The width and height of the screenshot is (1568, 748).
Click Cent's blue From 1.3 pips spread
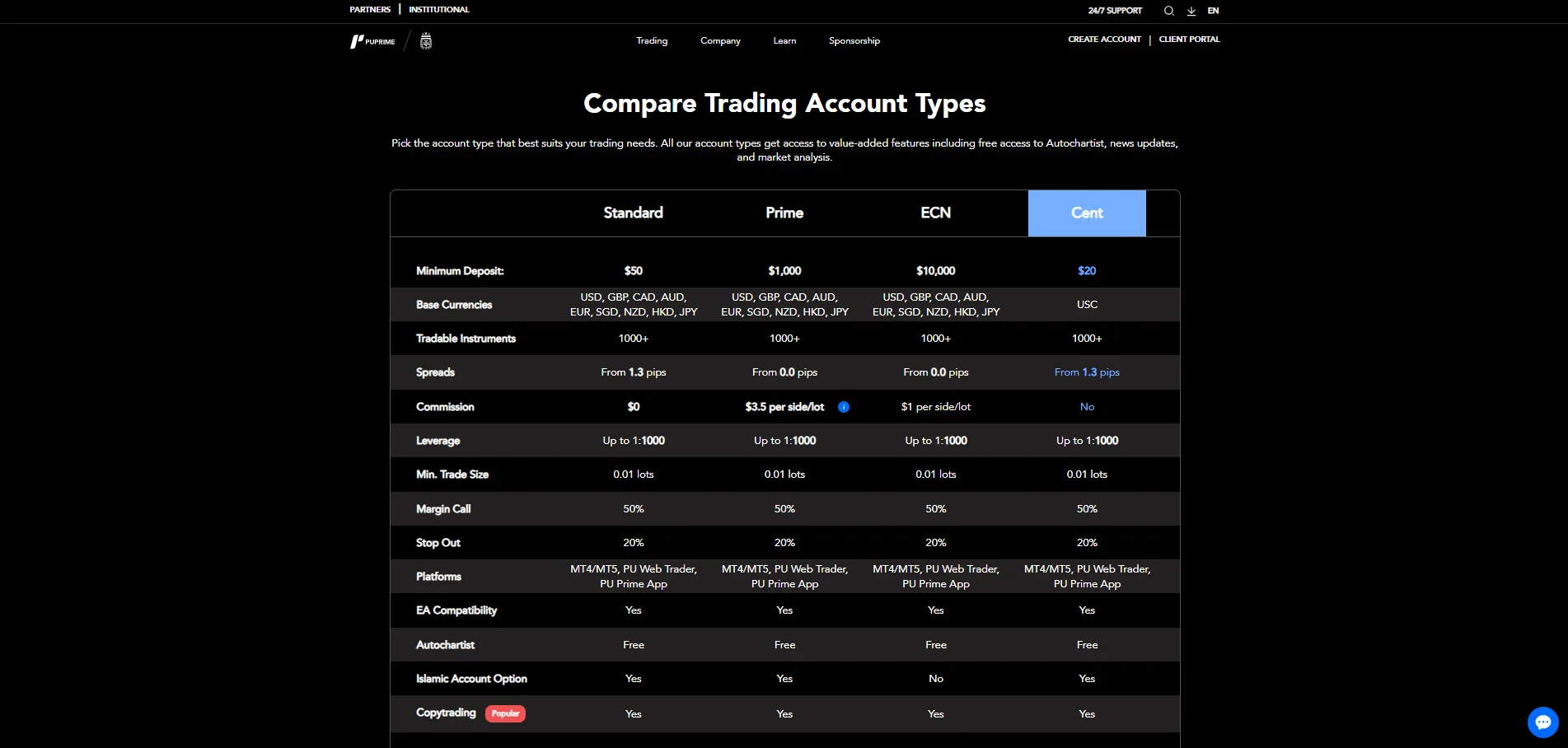click(1087, 372)
